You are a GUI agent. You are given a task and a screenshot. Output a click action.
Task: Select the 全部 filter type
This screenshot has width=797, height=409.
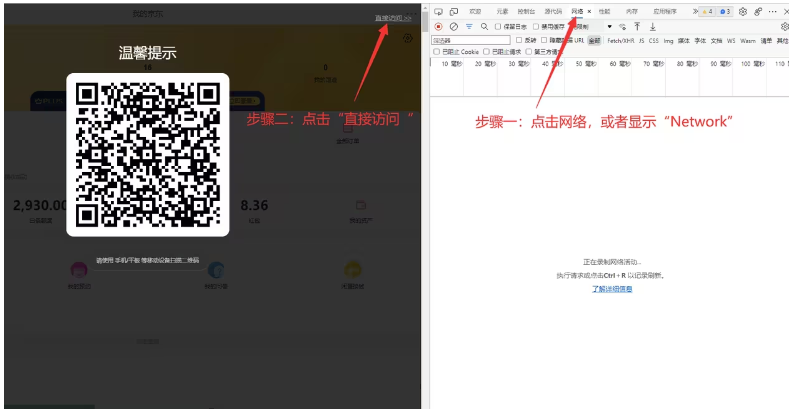(594, 41)
